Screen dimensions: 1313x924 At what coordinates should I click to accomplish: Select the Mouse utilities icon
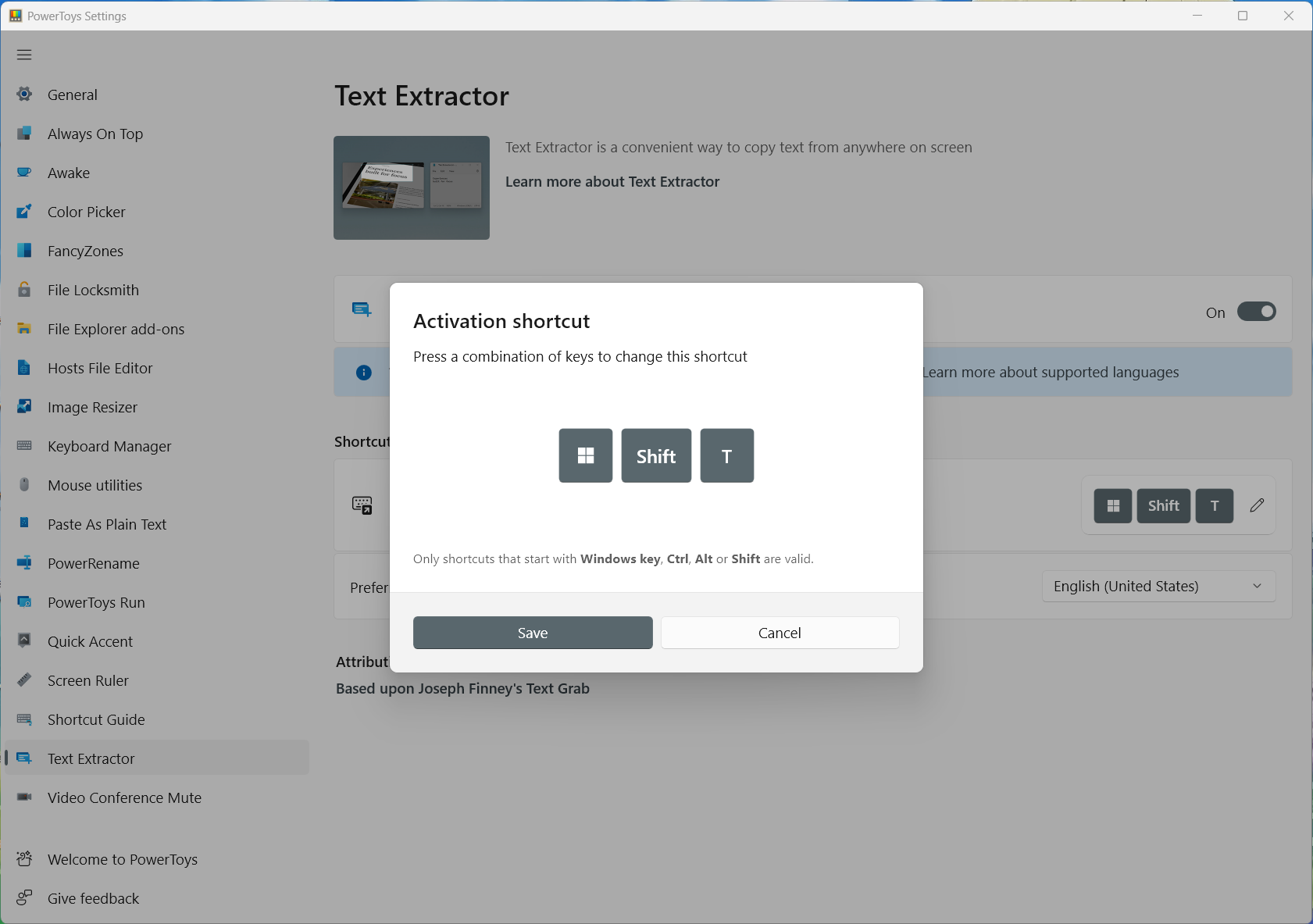pos(24,485)
